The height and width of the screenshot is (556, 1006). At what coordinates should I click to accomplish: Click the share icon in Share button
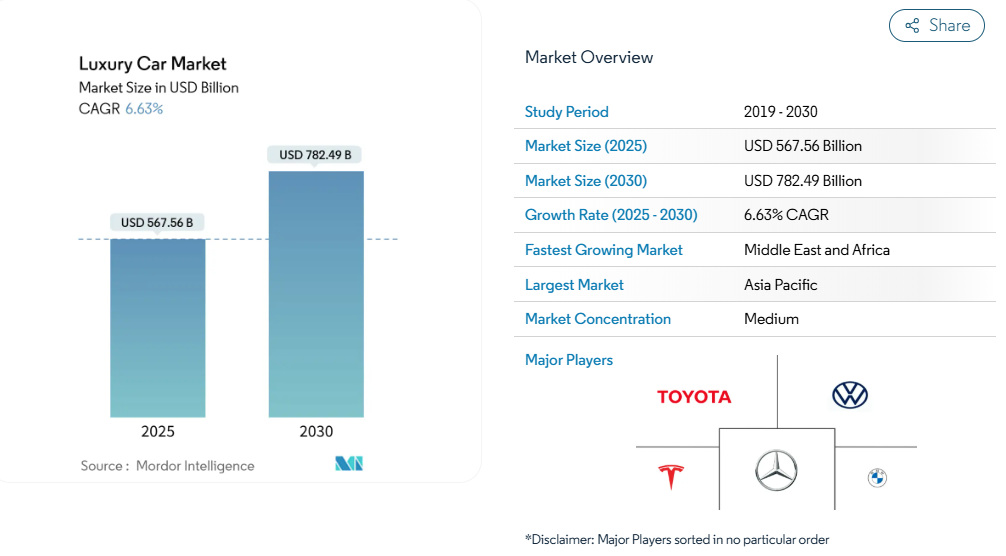912,26
